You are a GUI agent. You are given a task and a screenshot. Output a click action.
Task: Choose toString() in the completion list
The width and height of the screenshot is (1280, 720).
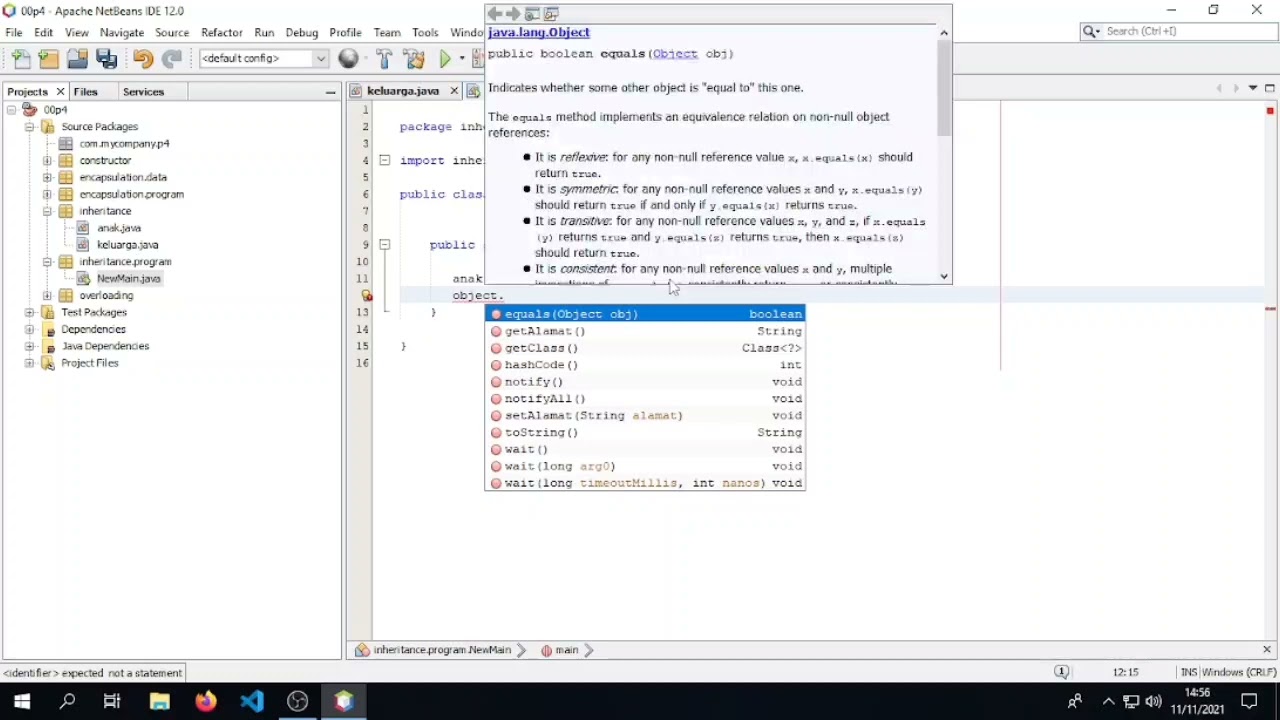645,433
